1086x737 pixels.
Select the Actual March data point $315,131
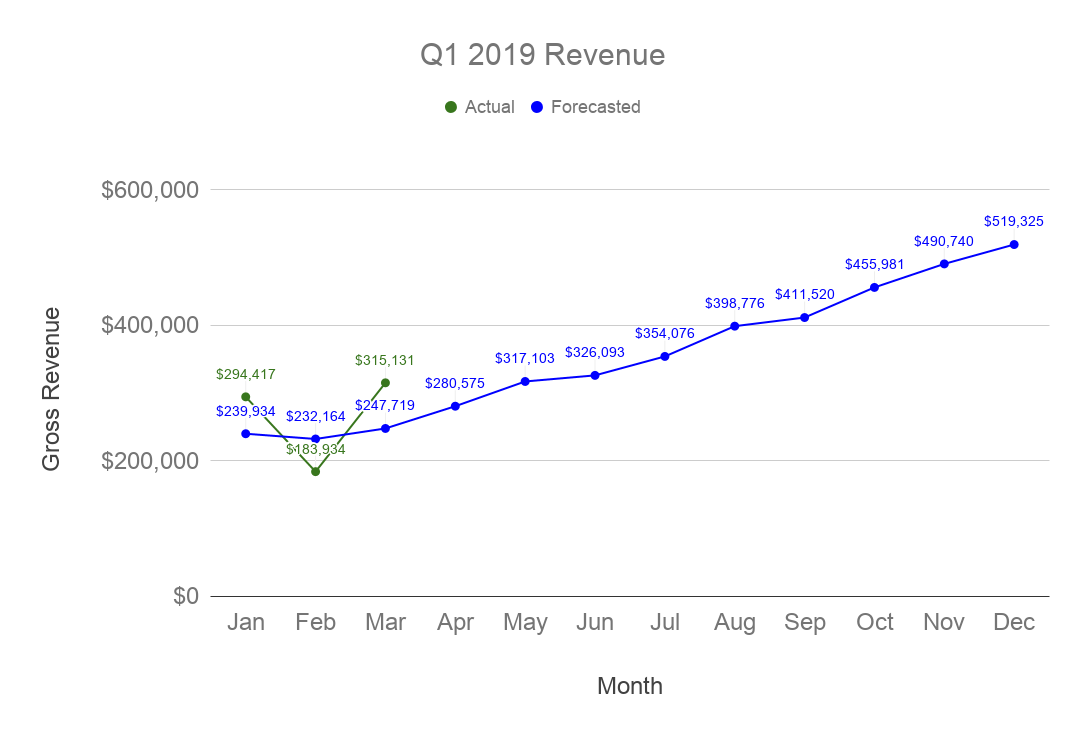click(386, 383)
